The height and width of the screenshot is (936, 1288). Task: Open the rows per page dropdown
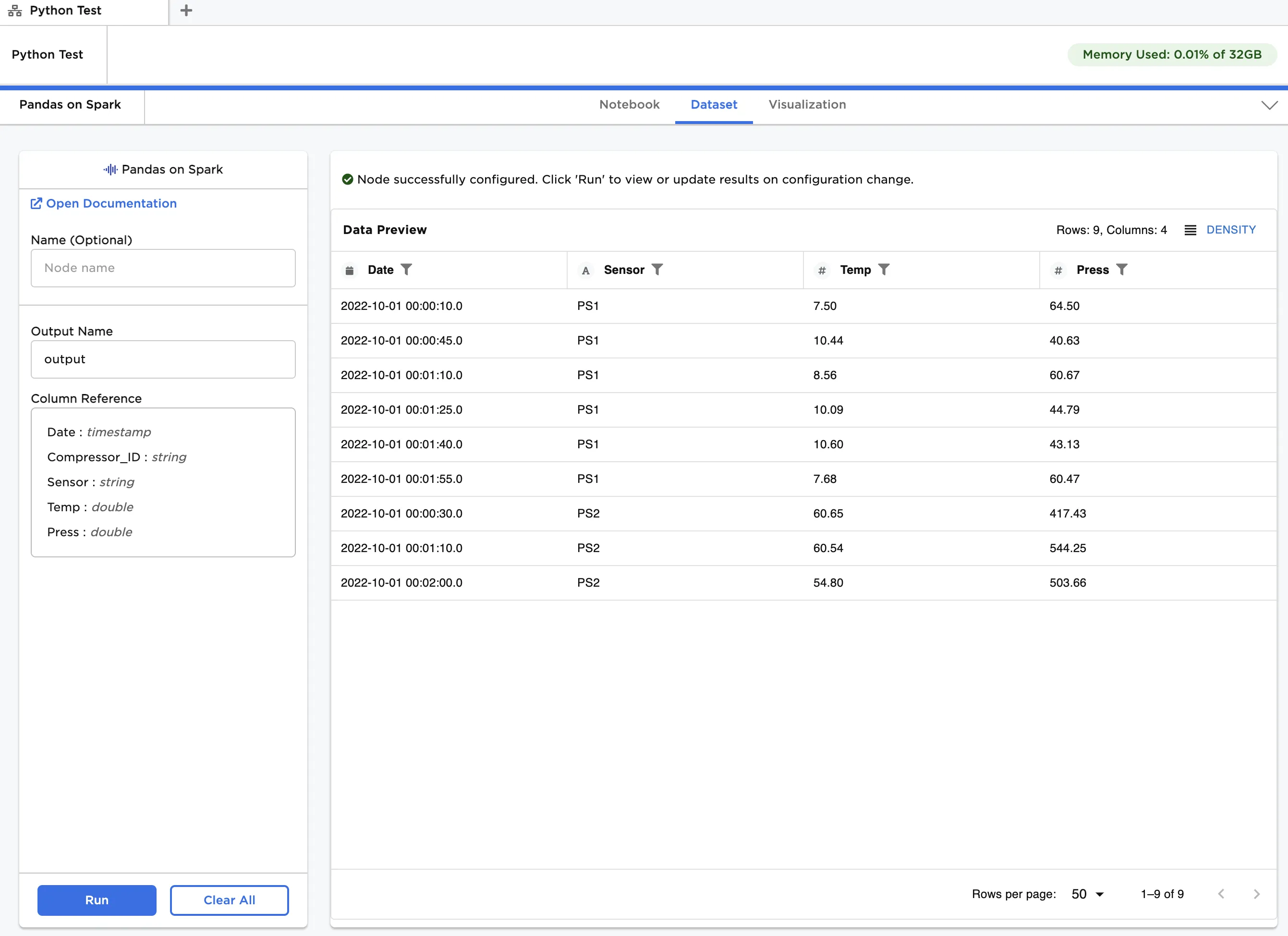pos(1087,894)
